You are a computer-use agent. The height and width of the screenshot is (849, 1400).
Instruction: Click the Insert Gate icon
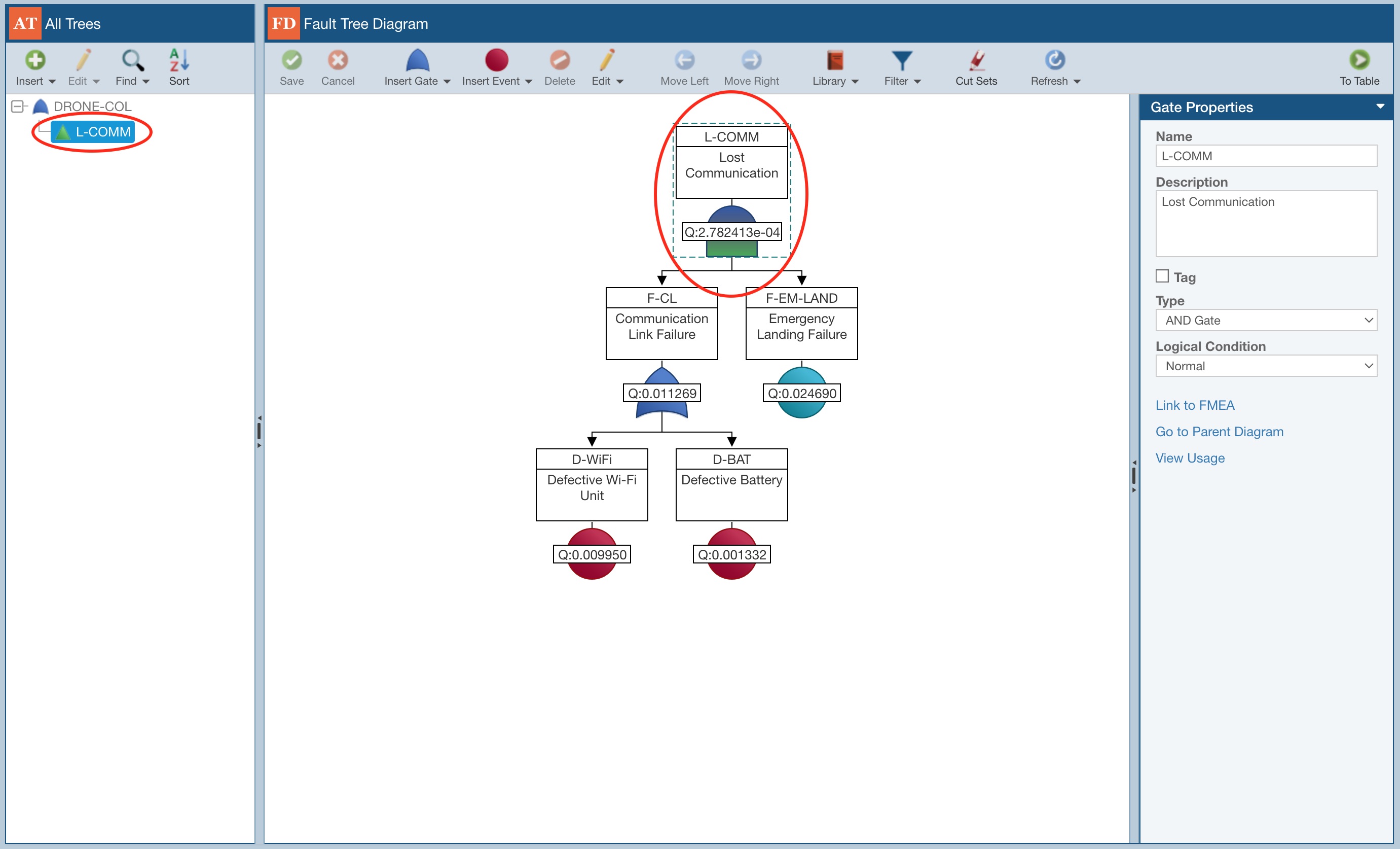tap(417, 60)
